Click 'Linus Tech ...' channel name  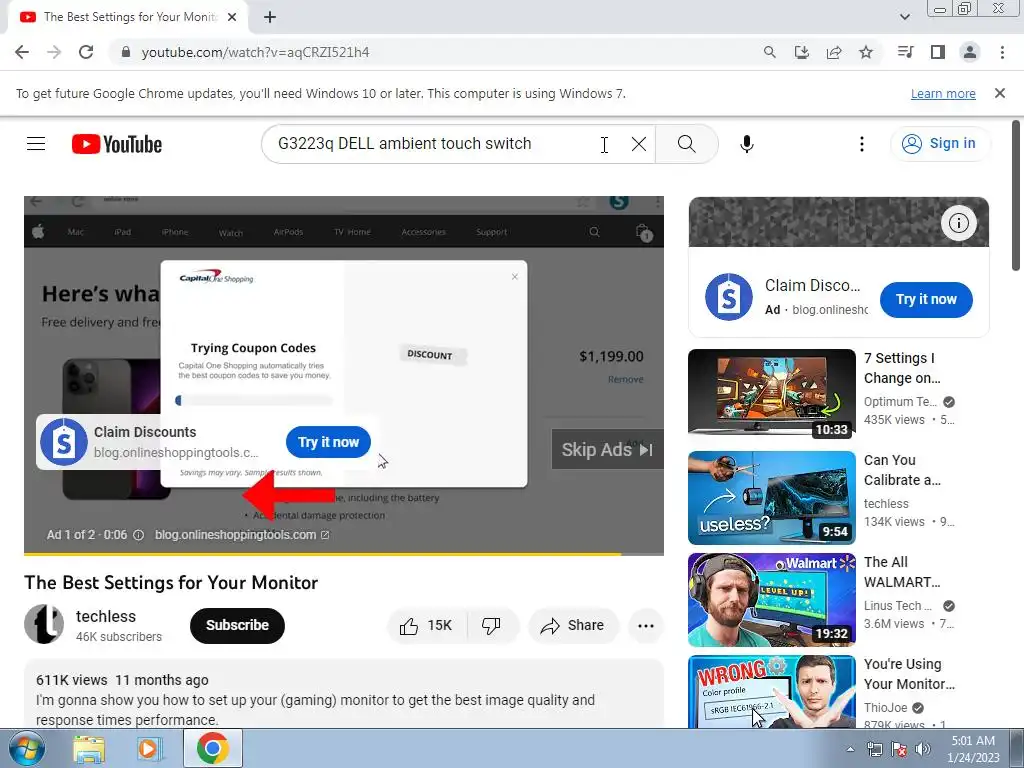897,605
